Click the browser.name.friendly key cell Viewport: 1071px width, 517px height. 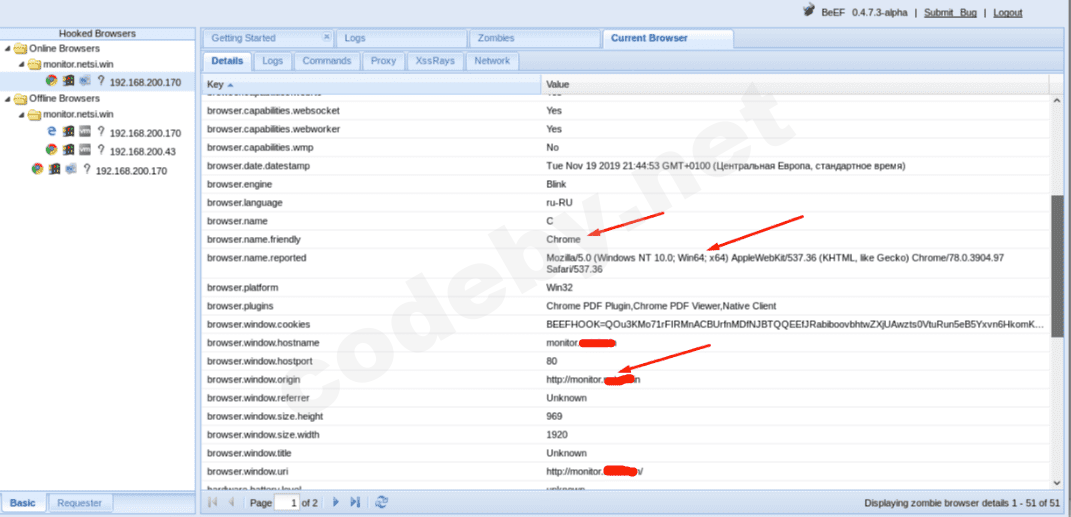click(372, 240)
